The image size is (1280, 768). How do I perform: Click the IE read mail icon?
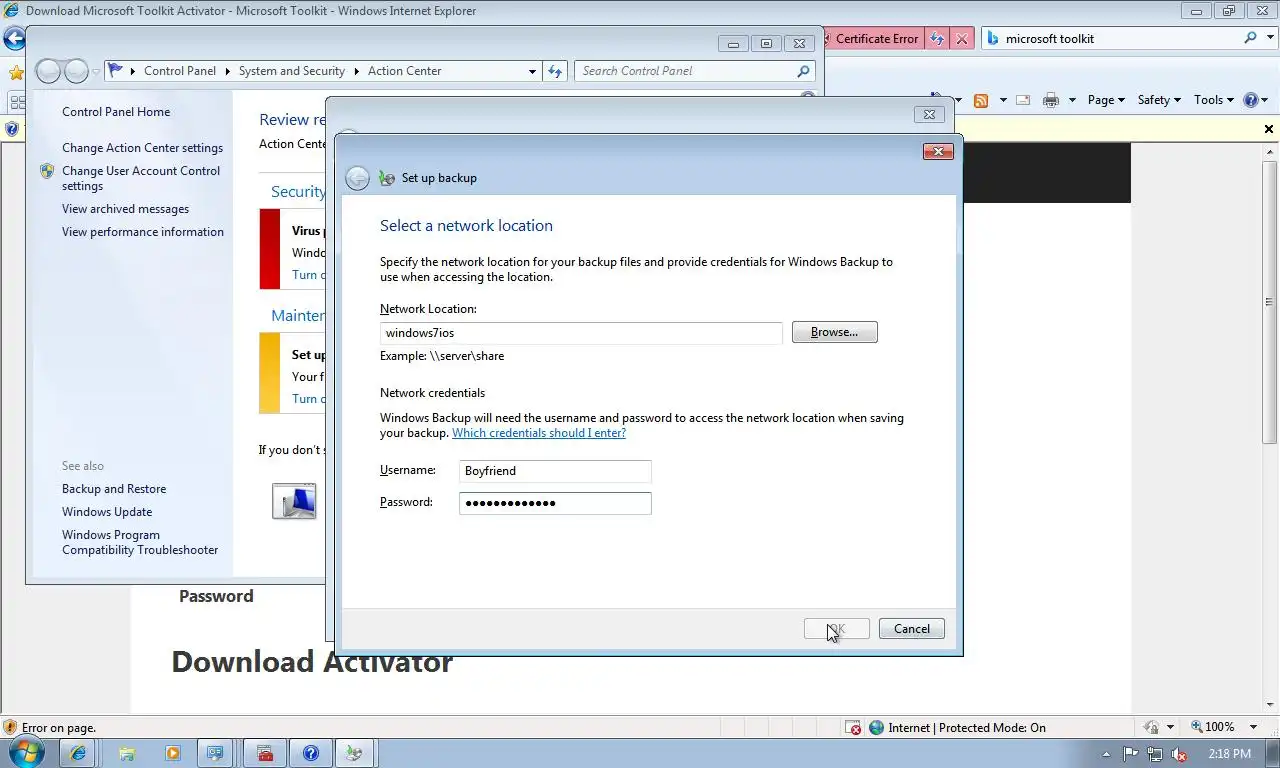point(1023,100)
